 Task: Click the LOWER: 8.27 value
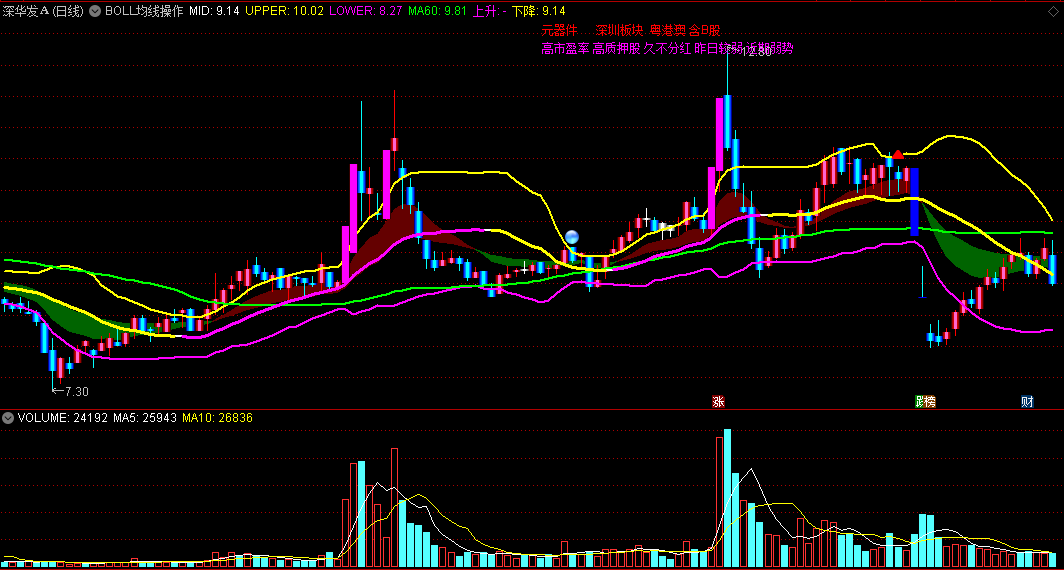click(366, 11)
